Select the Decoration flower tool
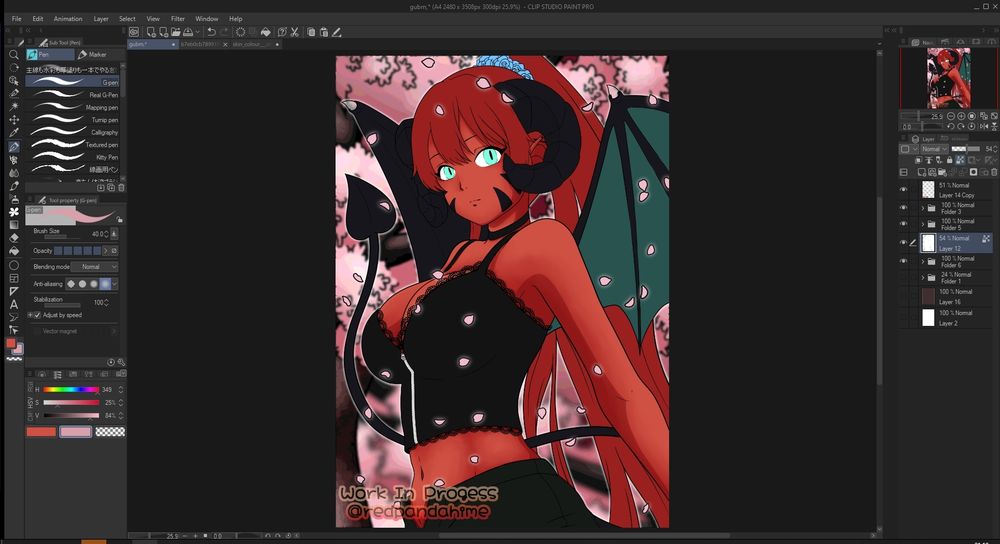 (13, 211)
